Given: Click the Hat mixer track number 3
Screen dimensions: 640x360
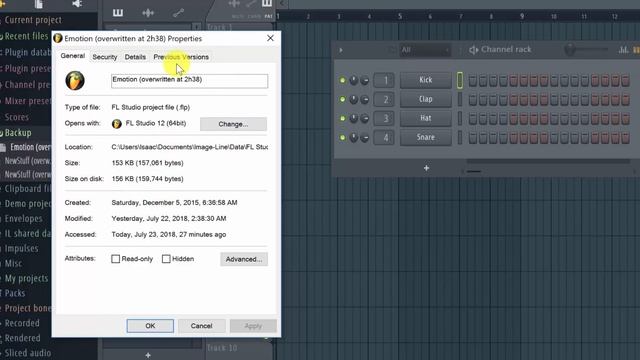Looking at the screenshot, I should click(x=384, y=118).
